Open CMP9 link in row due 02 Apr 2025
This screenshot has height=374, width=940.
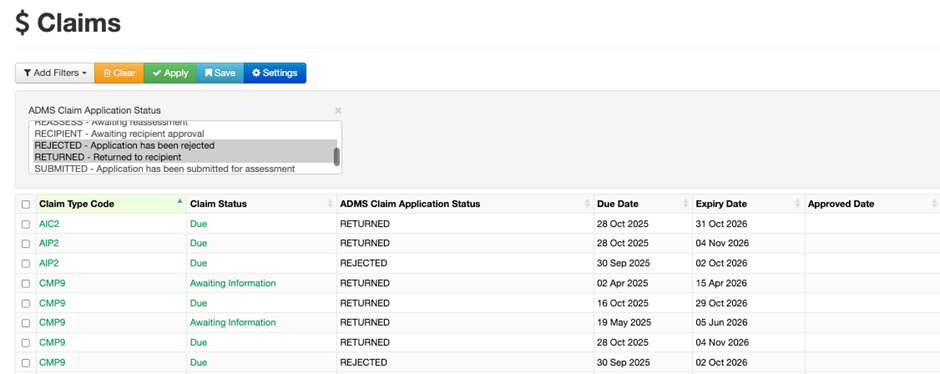tap(52, 283)
